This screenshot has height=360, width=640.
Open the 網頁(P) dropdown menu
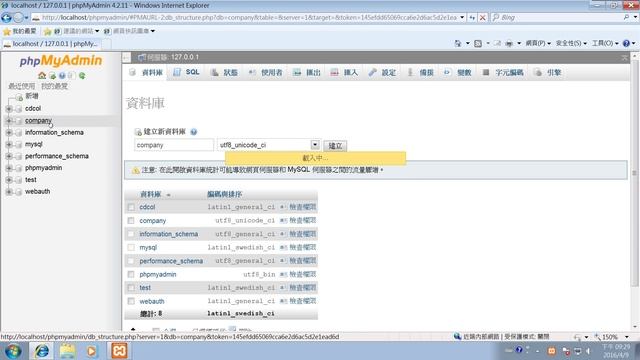coord(538,43)
